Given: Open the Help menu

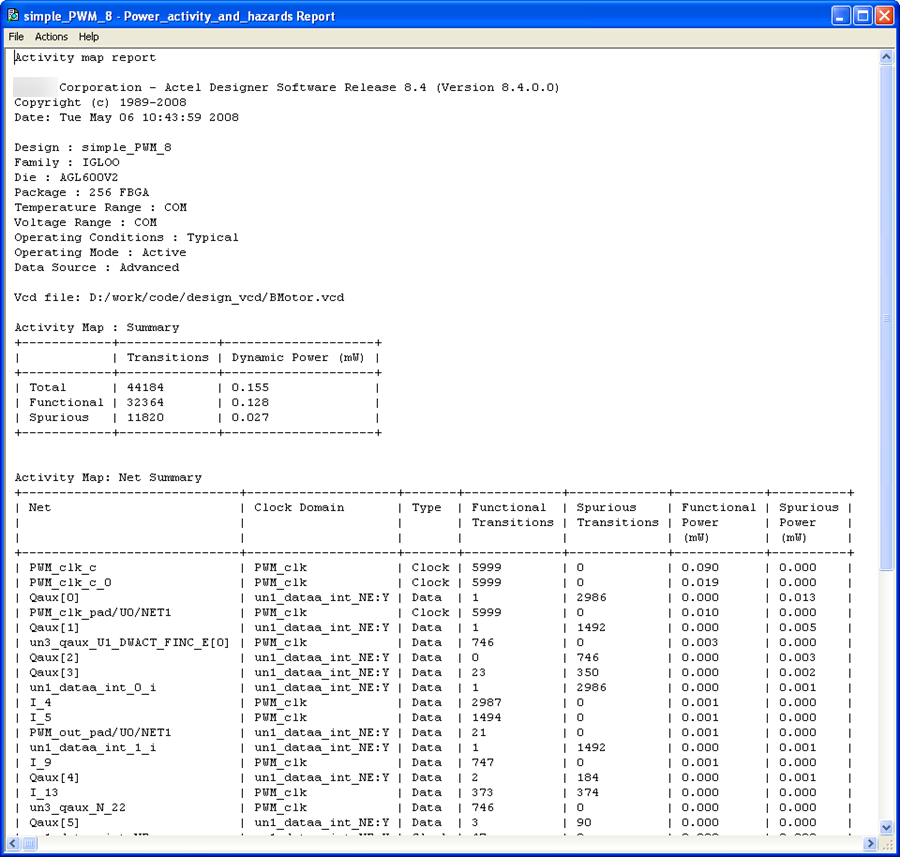Looking at the screenshot, I should [89, 37].
